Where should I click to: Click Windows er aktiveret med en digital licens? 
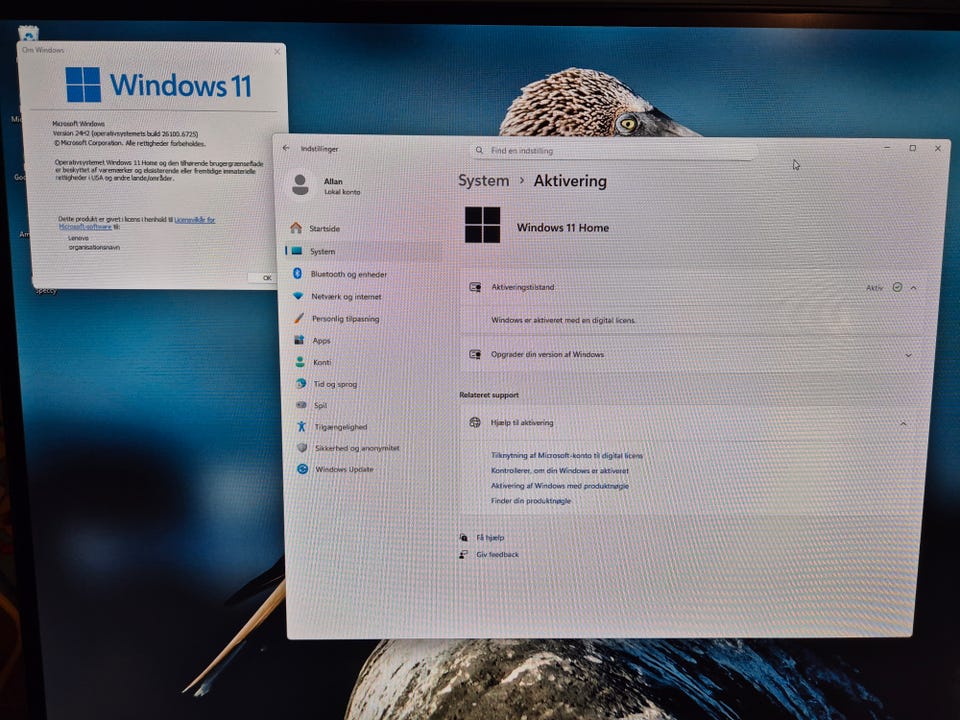563,320
